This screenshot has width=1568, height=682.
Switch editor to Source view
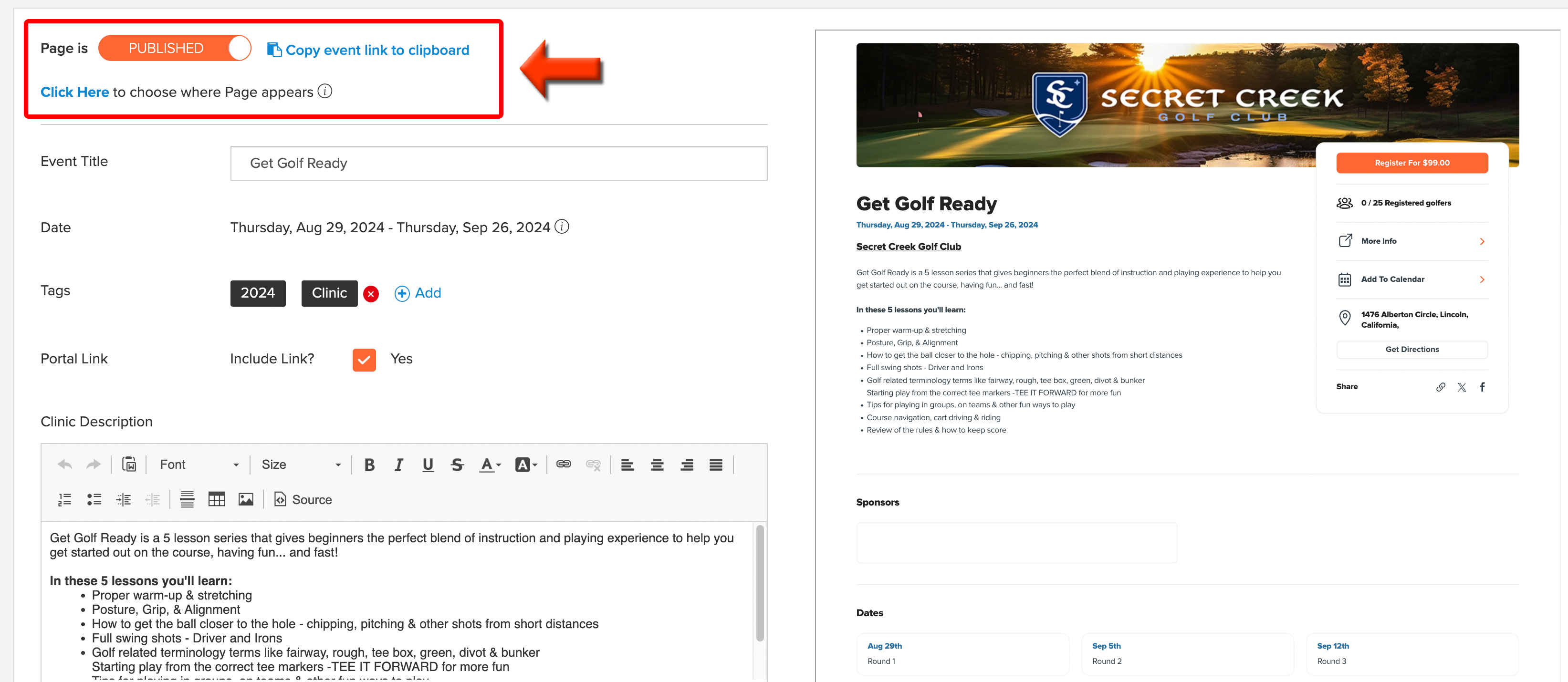(303, 500)
